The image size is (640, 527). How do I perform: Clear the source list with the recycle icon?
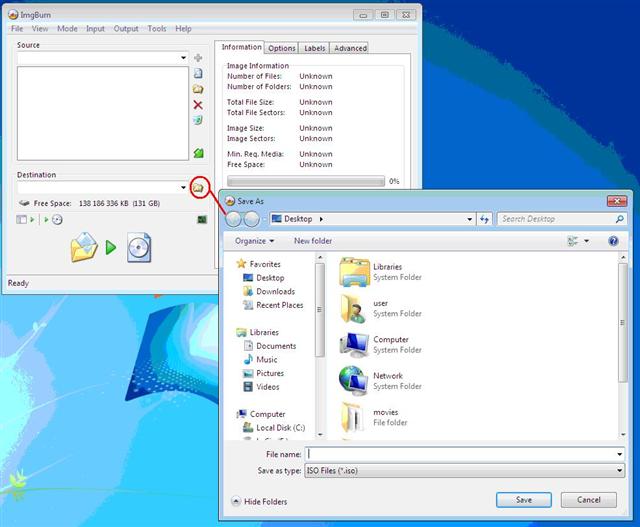click(198, 120)
